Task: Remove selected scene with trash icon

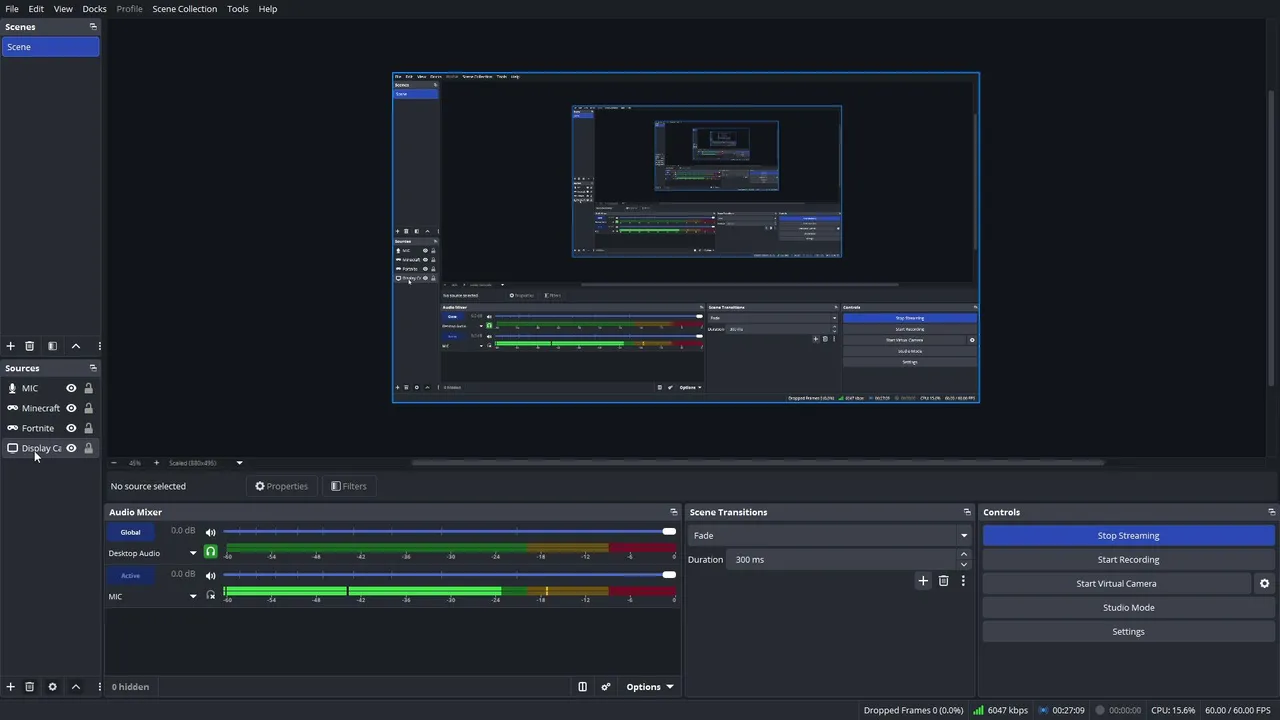Action: pyautogui.click(x=30, y=346)
